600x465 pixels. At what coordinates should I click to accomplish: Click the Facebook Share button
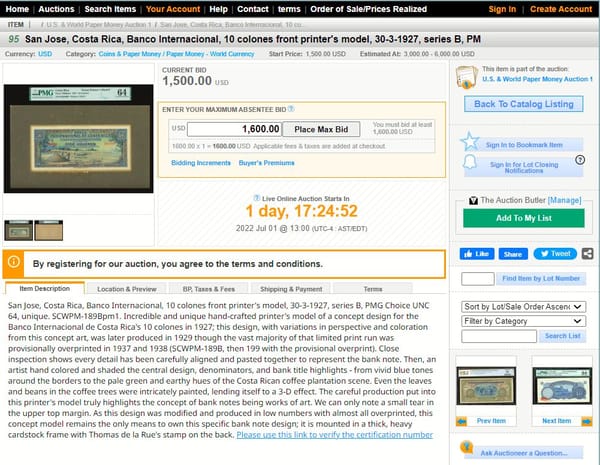(x=513, y=254)
